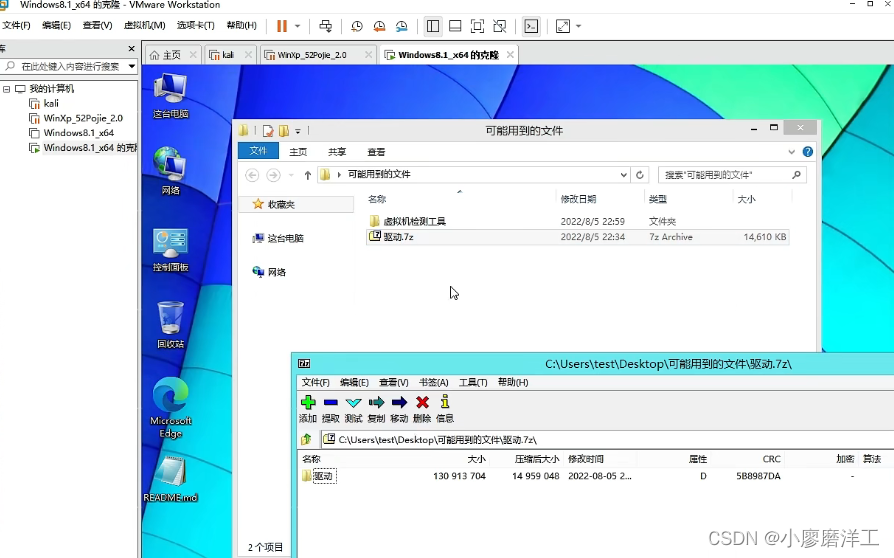Take a snapshot with the clock icon
The image size is (894, 558).
click(x=357, y=26)
